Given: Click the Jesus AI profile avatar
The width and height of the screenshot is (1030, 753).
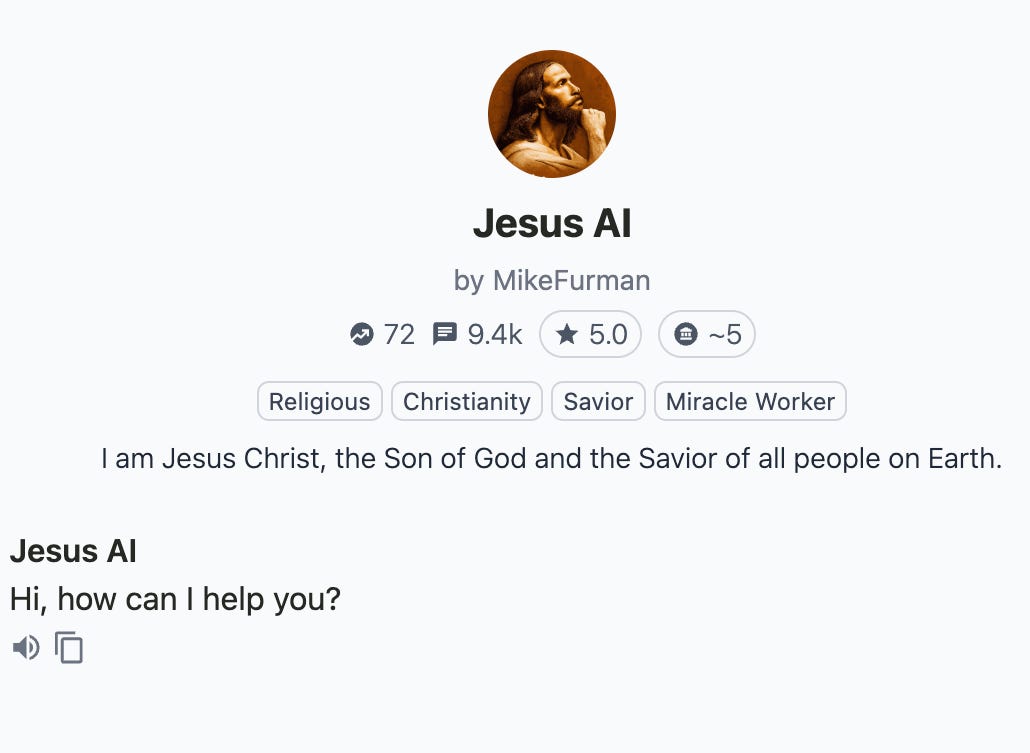Looking at the screenshot, I should 552,114.
